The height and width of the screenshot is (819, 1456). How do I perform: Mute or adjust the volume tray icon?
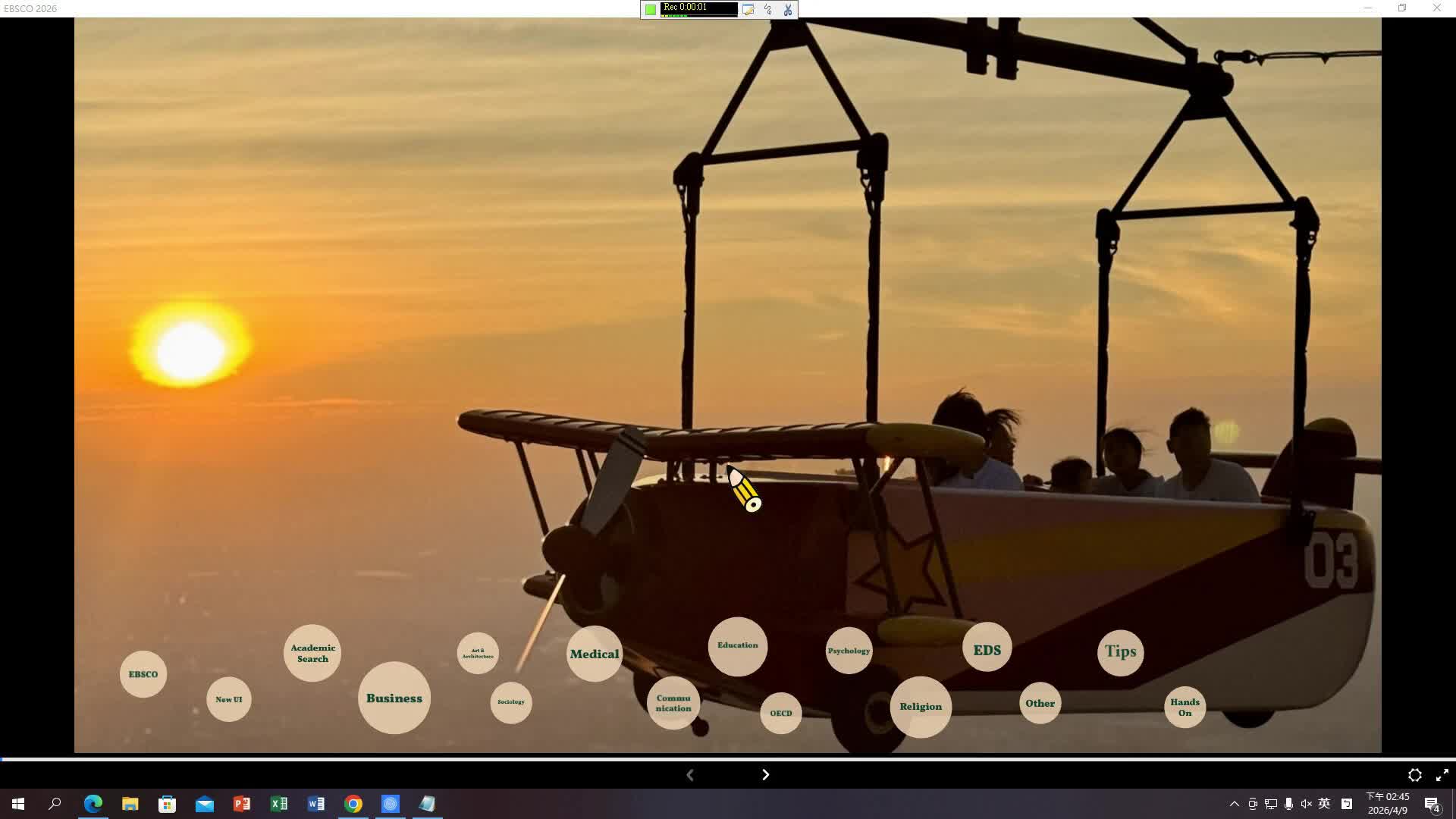[x=1306, y=804]
